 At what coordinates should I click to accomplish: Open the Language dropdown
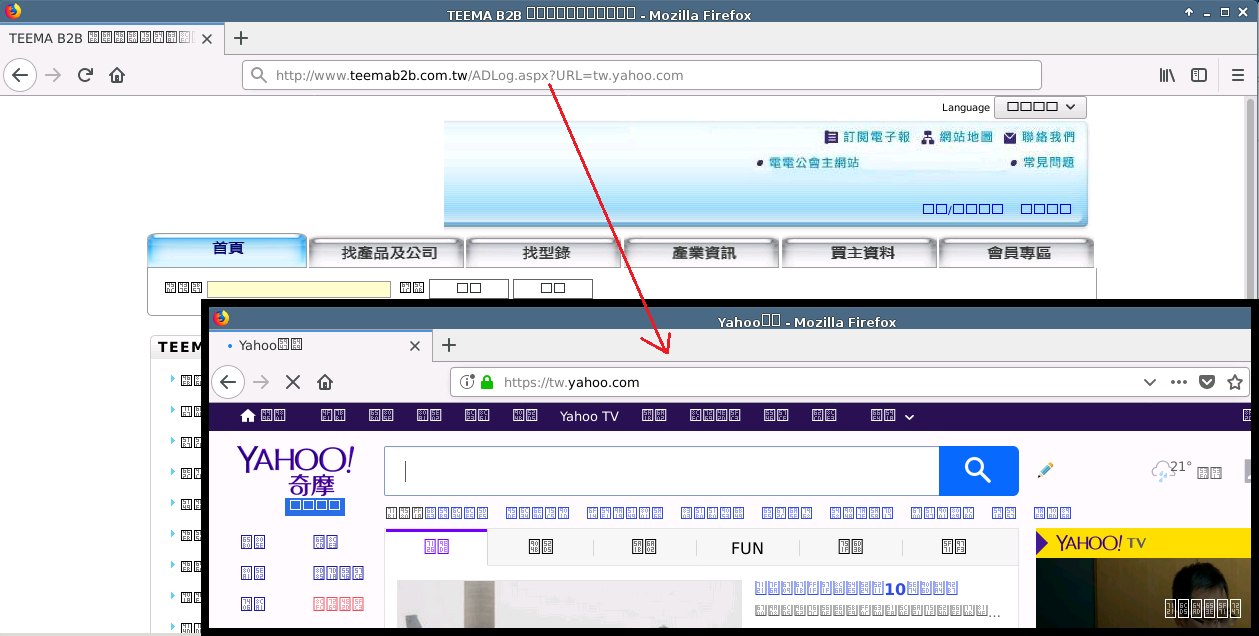[x=1040, y=107]
